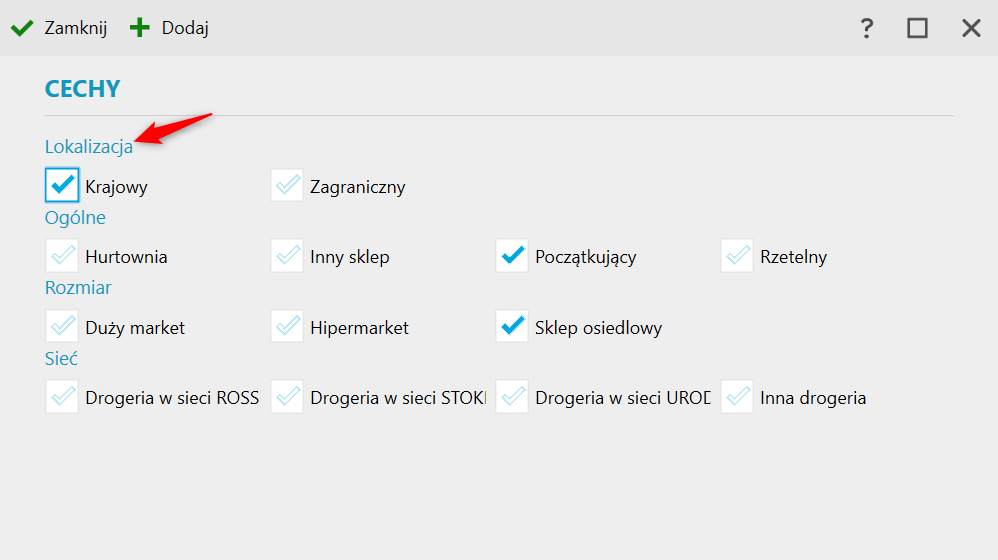Click the Lokalizacja group header link
The height and width of the screenshot is (560, 998).
click(x=89, y=147)
